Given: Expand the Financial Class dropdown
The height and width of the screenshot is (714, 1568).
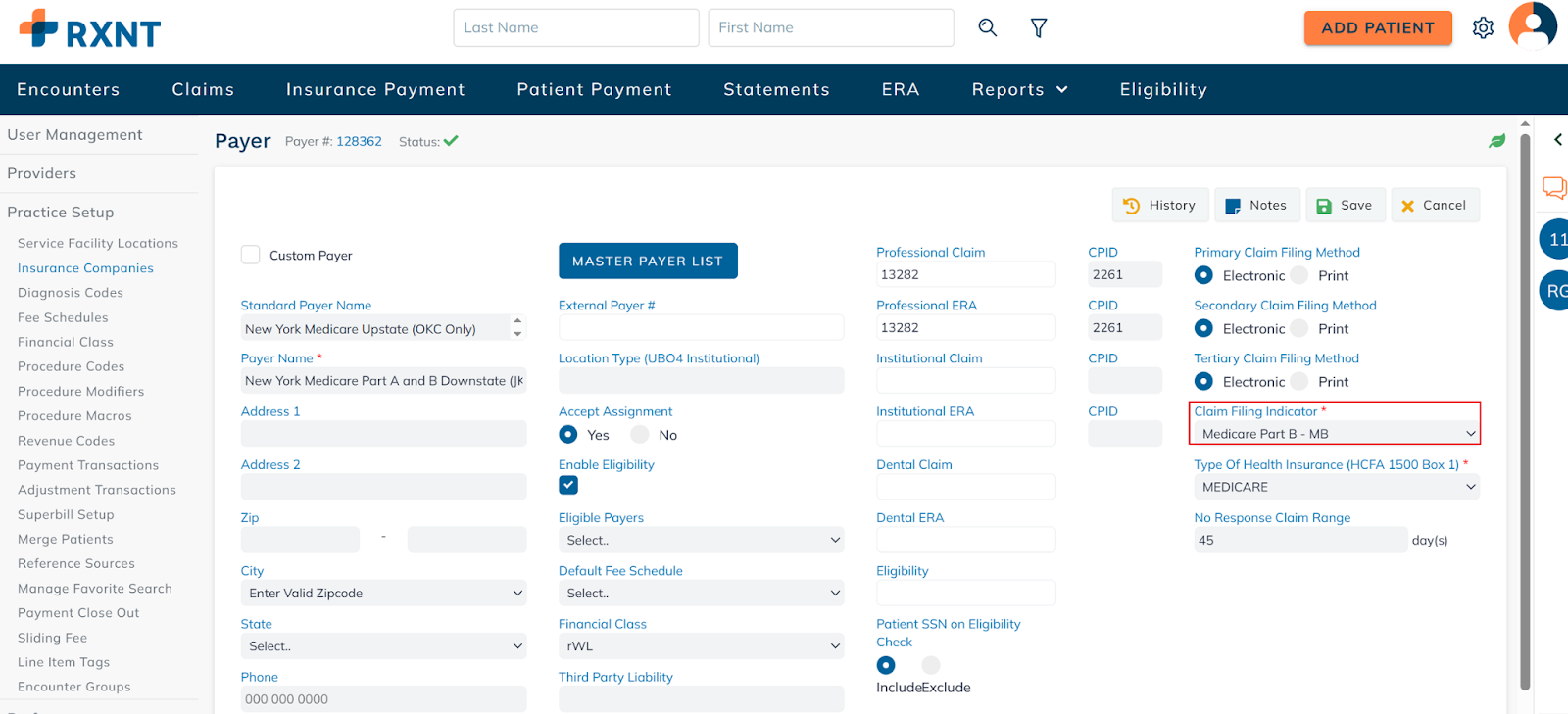Looking at the screenshot, I should 700,646.
